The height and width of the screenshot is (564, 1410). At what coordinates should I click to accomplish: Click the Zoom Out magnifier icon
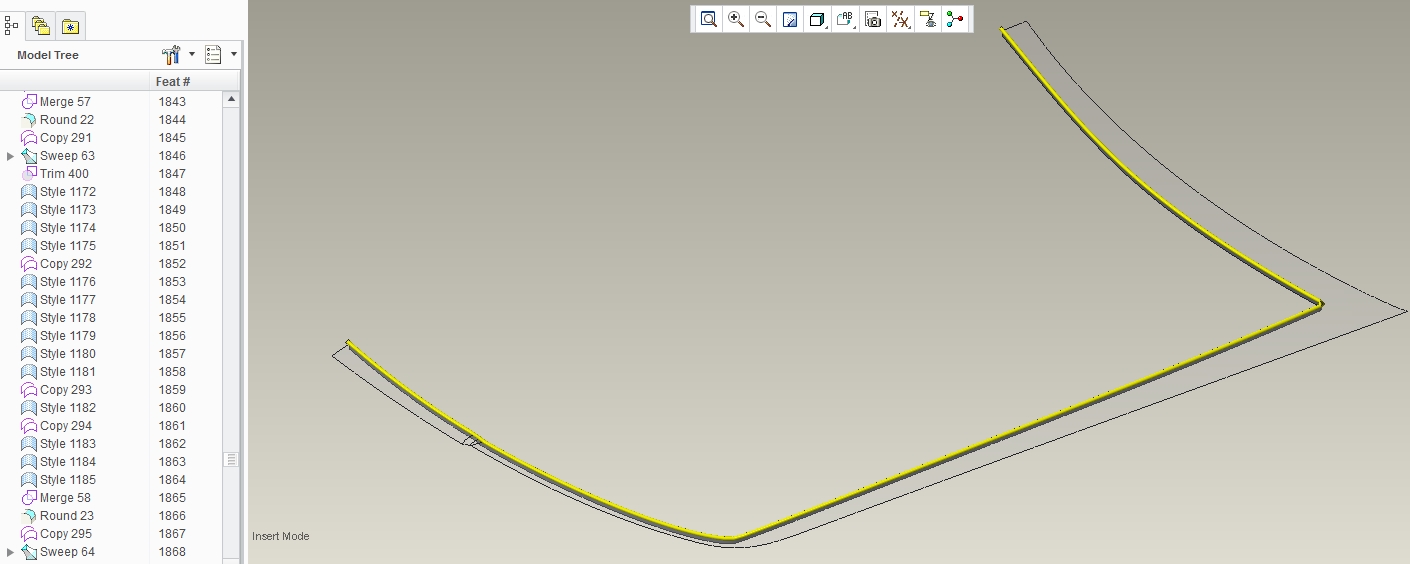(763, 19)
